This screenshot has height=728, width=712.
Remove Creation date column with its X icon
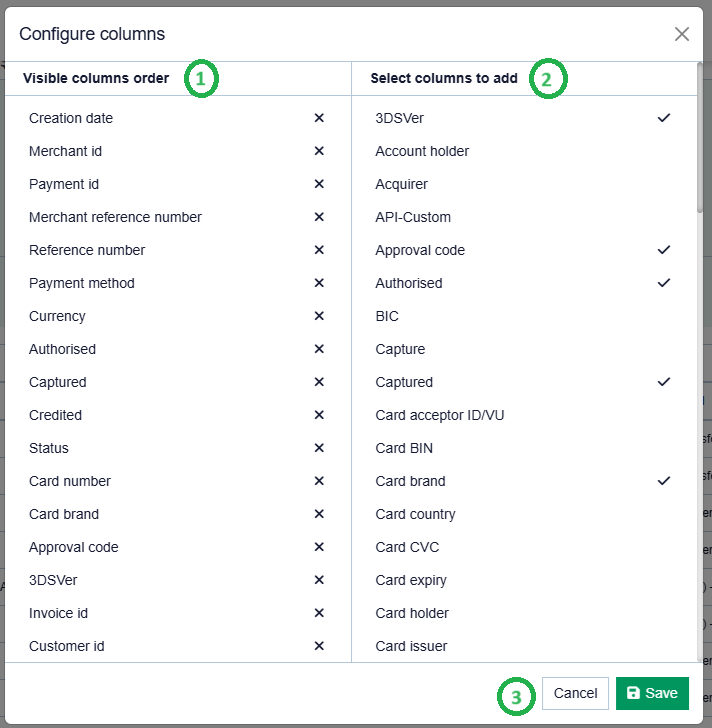[319, 118]
